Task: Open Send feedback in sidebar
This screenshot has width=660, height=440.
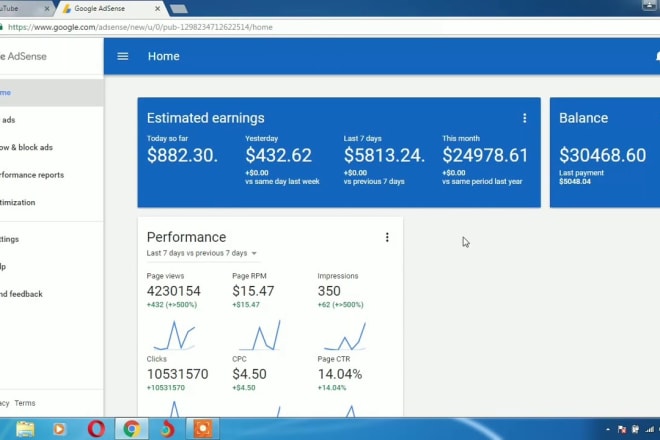Action: click(x=51, y=294)
